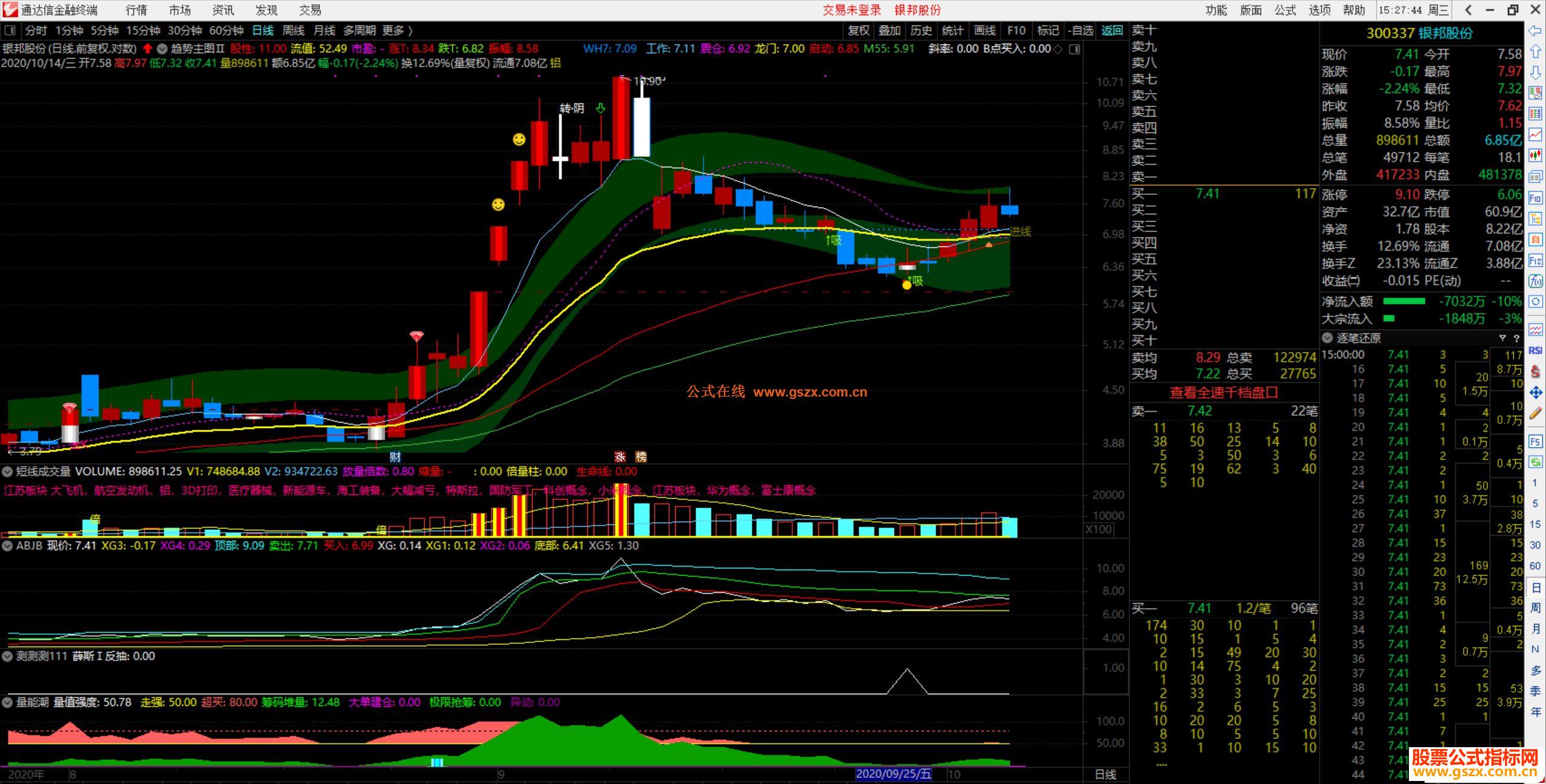This screenshot has height=784, width=1546.
Task: Open the 公式 menu
Action: tap(1285, 10)
